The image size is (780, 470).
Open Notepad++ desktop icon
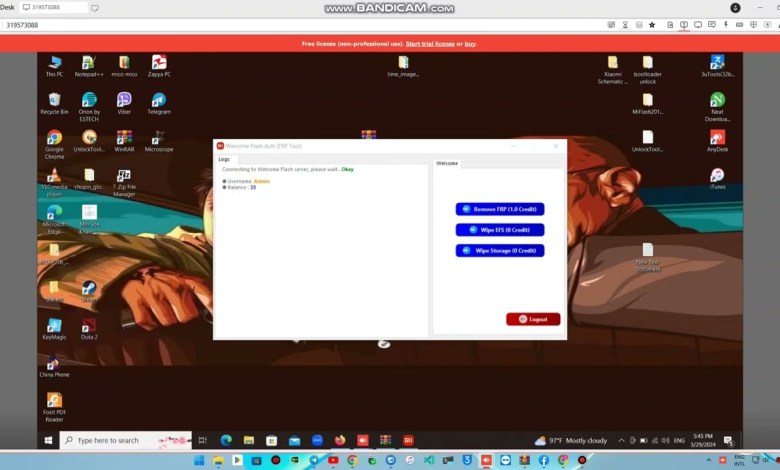(89, 66)
